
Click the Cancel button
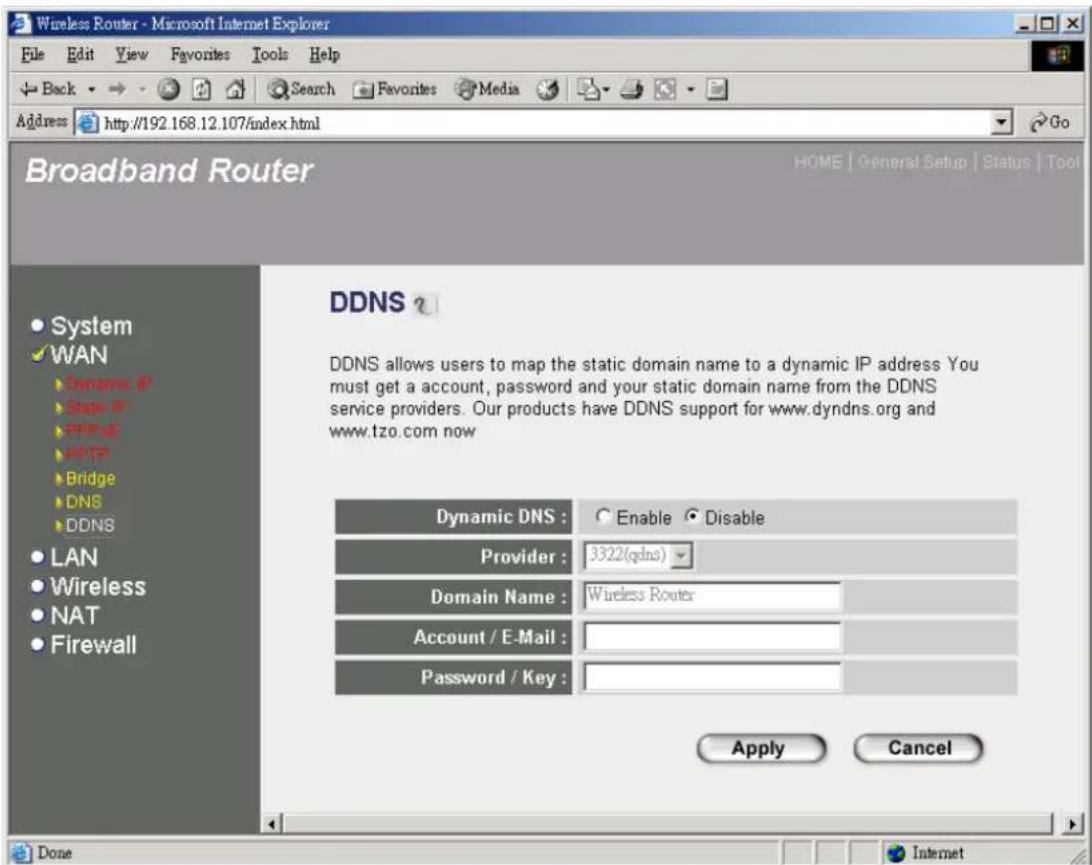(919, 749)
